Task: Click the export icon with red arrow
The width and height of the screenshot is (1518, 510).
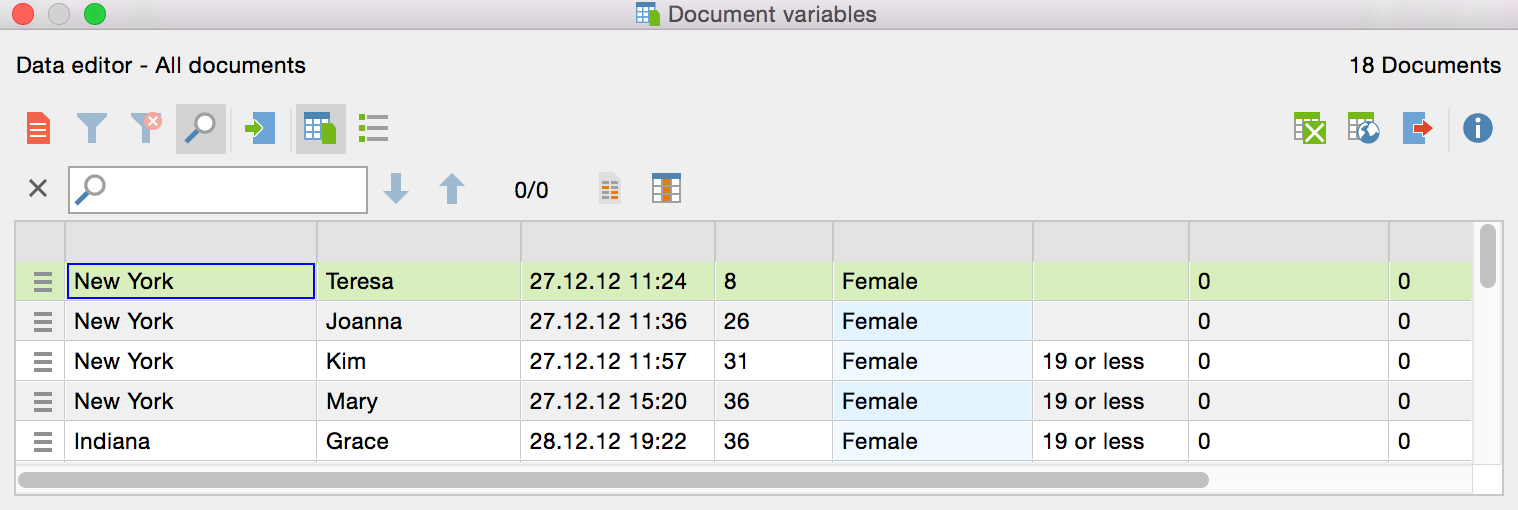Action: coord(1418,129)
